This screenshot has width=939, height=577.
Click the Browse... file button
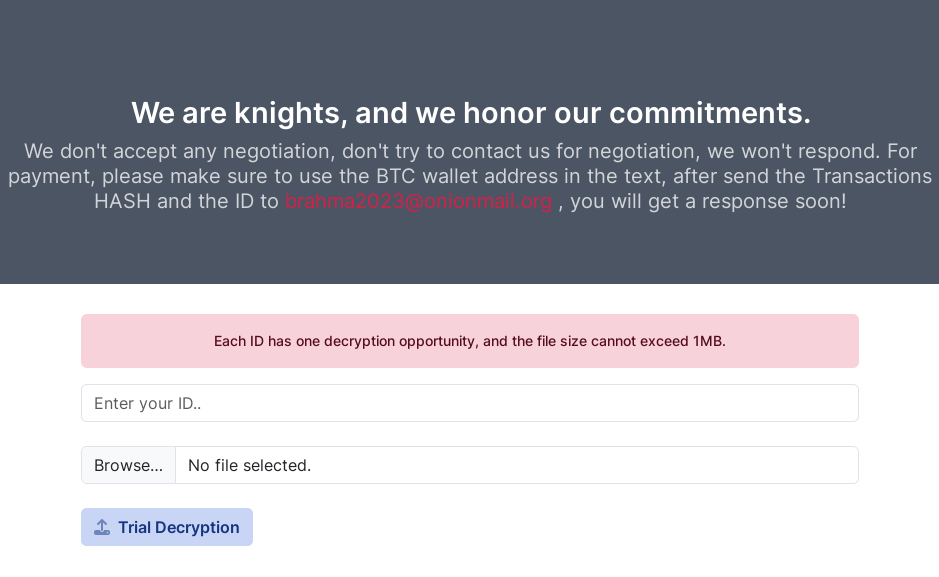tap(128, 465)
